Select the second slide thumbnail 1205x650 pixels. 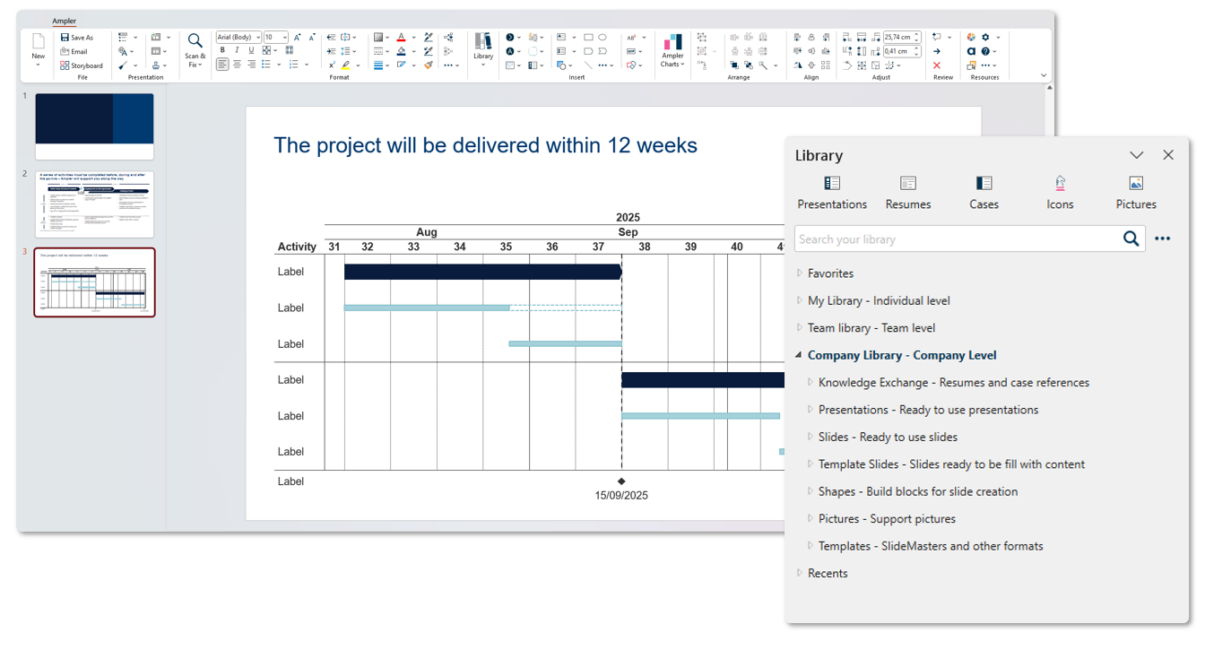(95, 204)
